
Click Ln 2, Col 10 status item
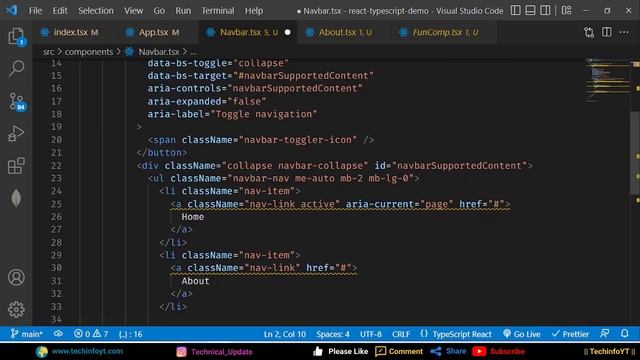[284, 334]
